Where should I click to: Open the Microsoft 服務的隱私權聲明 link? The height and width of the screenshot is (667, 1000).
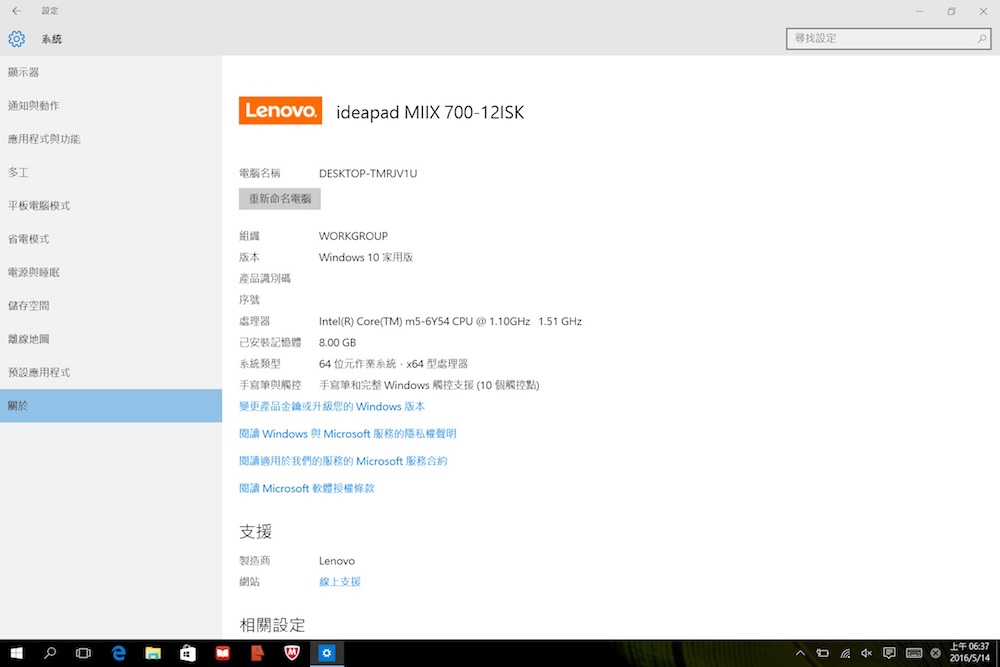click(348, 434)
